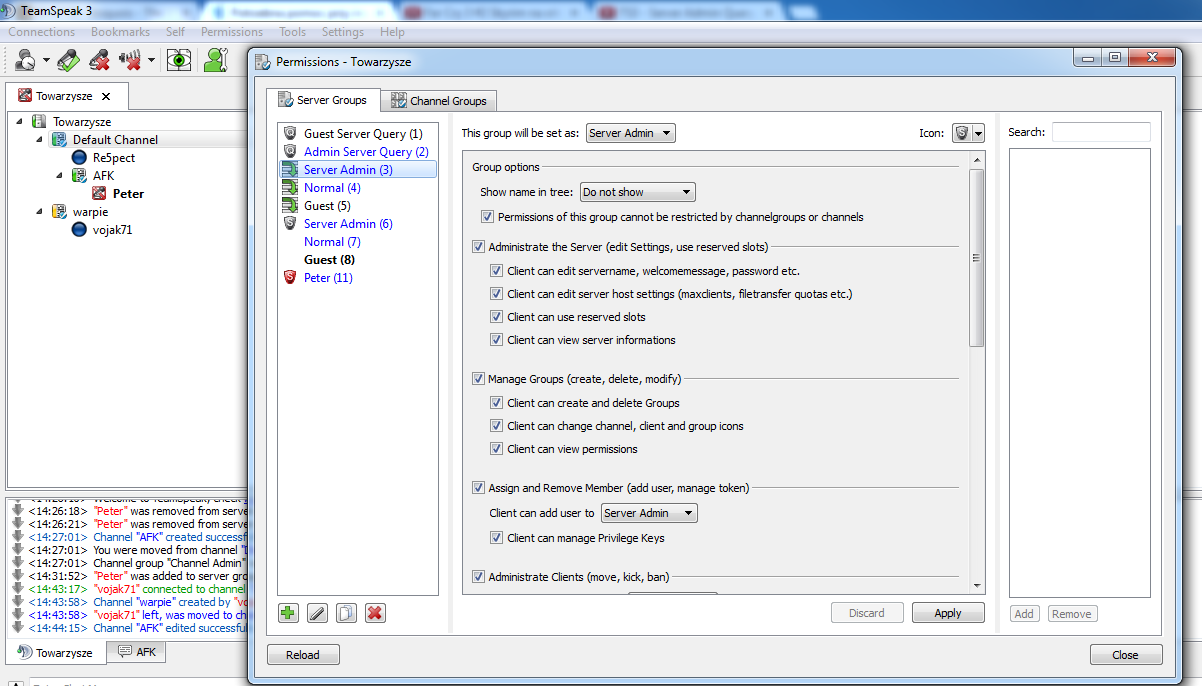Viewport: 1202px width, 686px height.
Task: Close the Towarzysze server tab with its X
Action: coord(106,97)
